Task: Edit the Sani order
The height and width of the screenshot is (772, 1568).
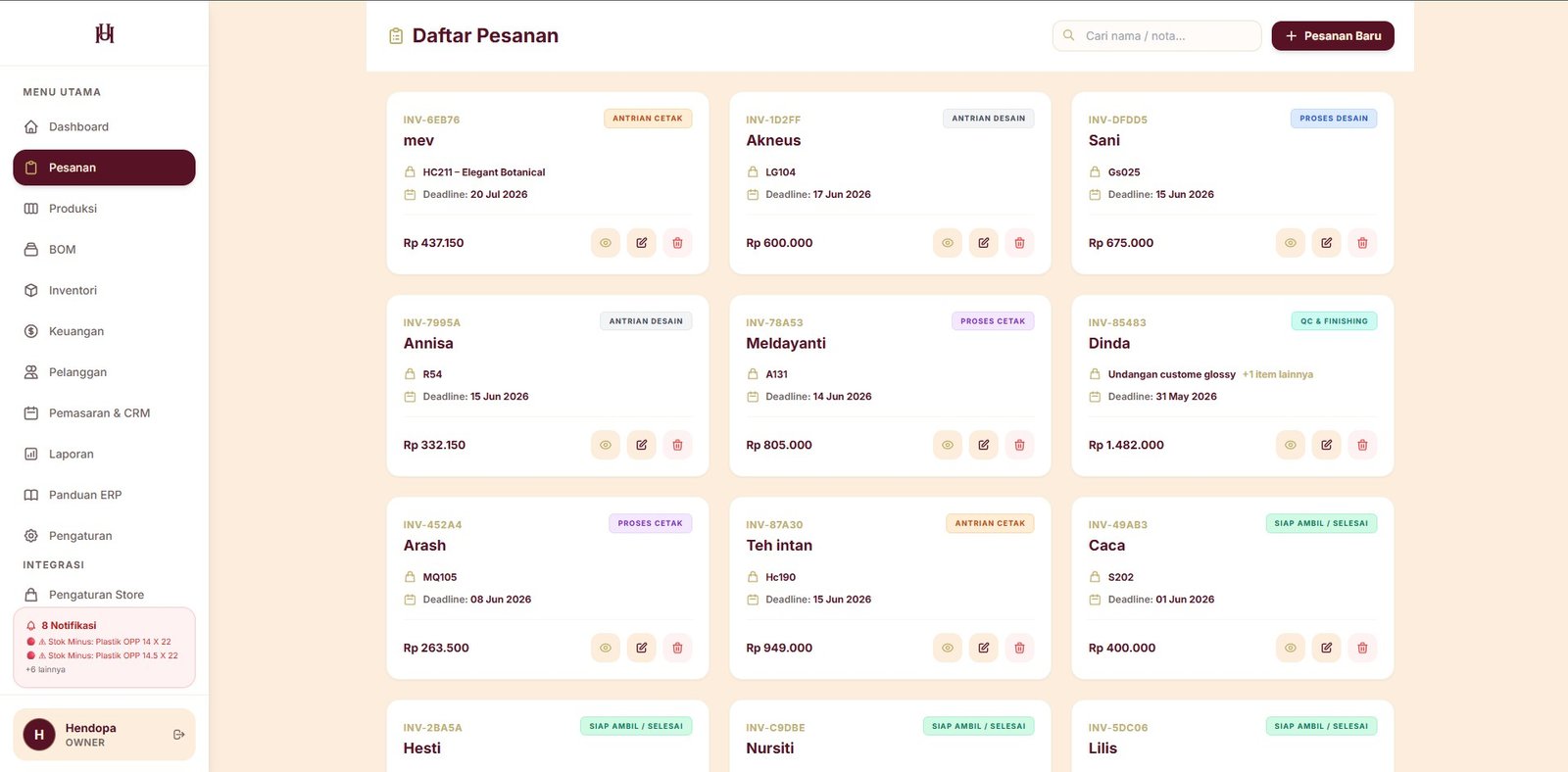Action: [x=1327, y=243]
